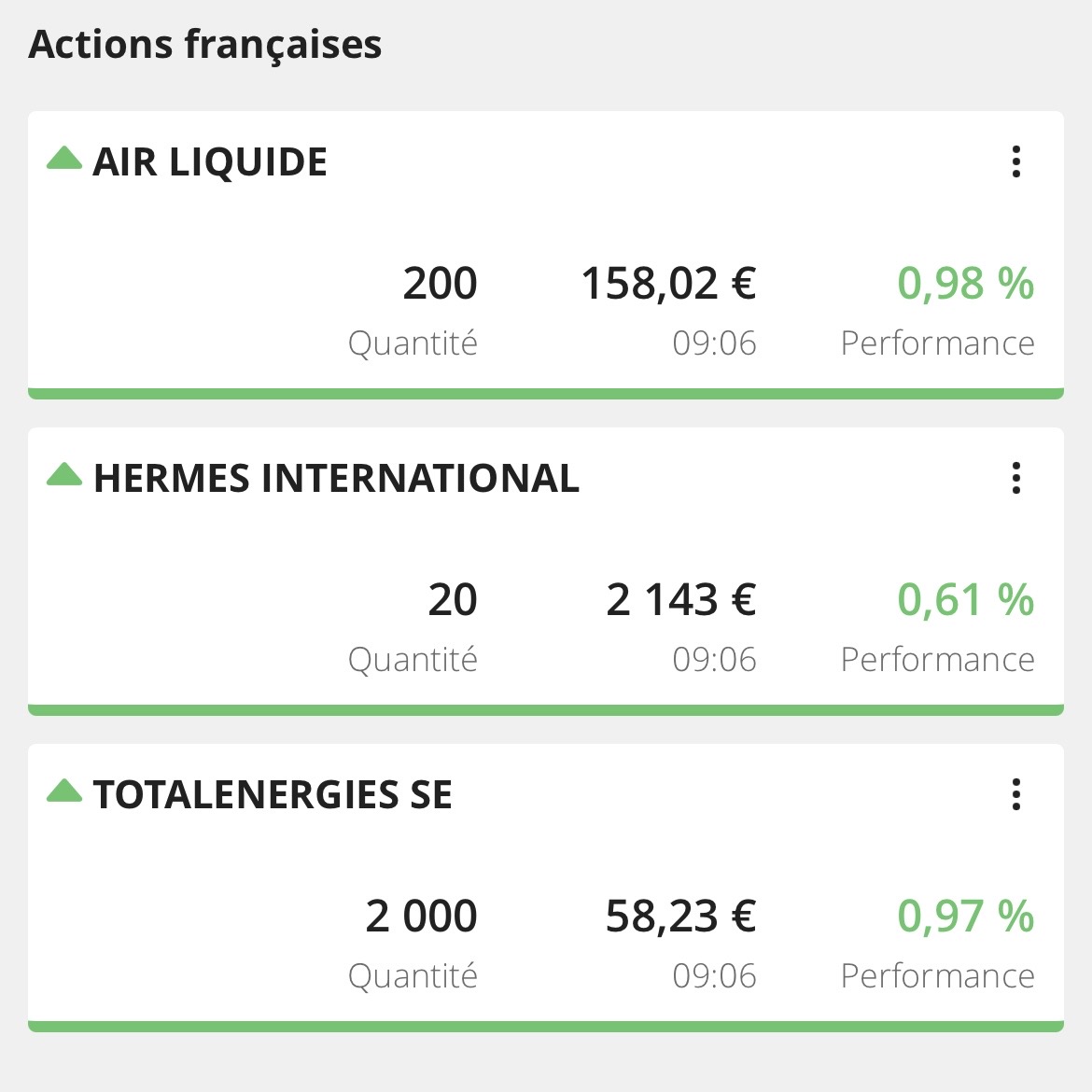
Task: Click the 0,61 % performance value
Action: coord(965,600)
